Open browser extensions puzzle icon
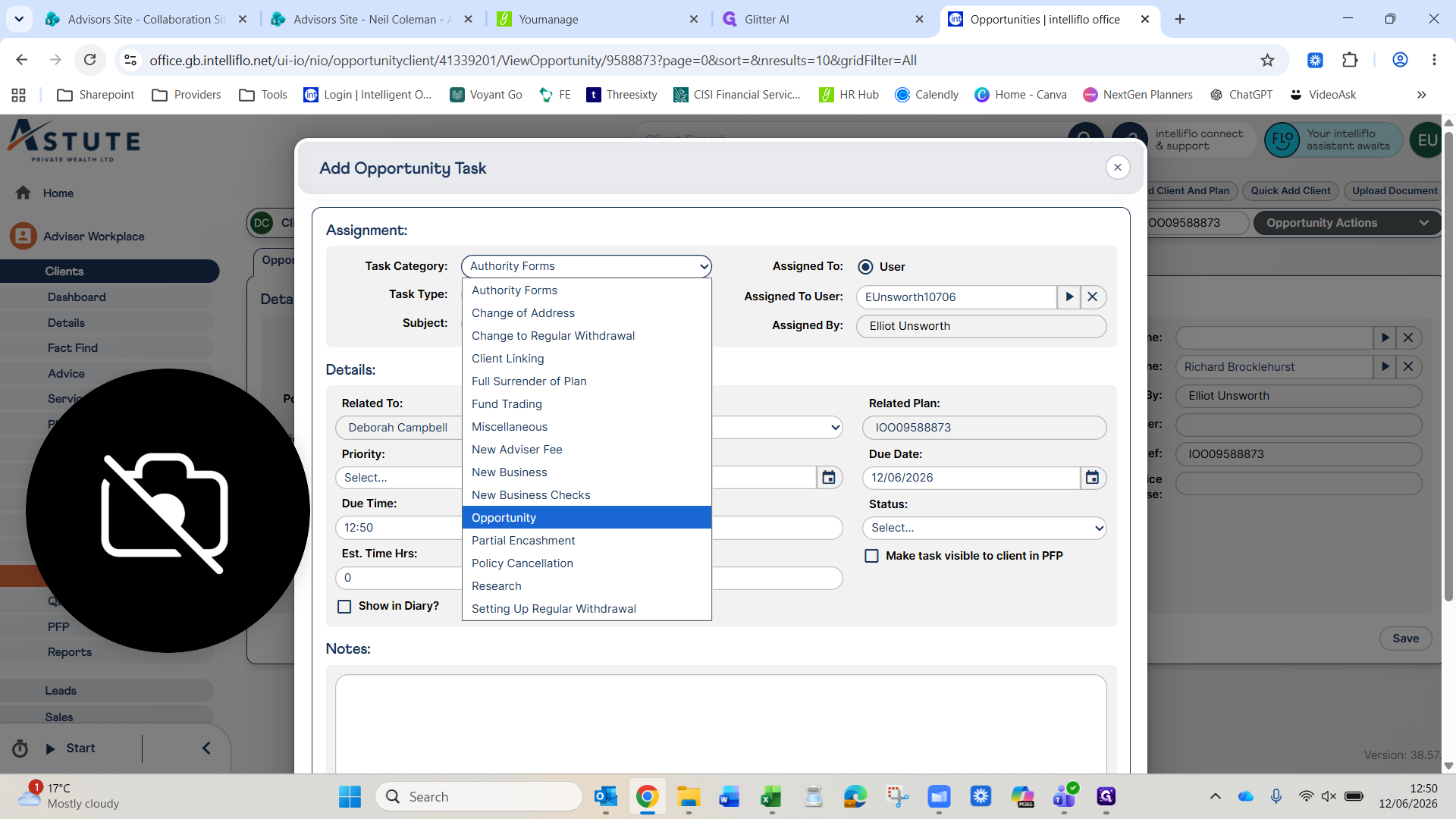The width and height of the screenshot is (1456, 819). (x=1350, y=60)
